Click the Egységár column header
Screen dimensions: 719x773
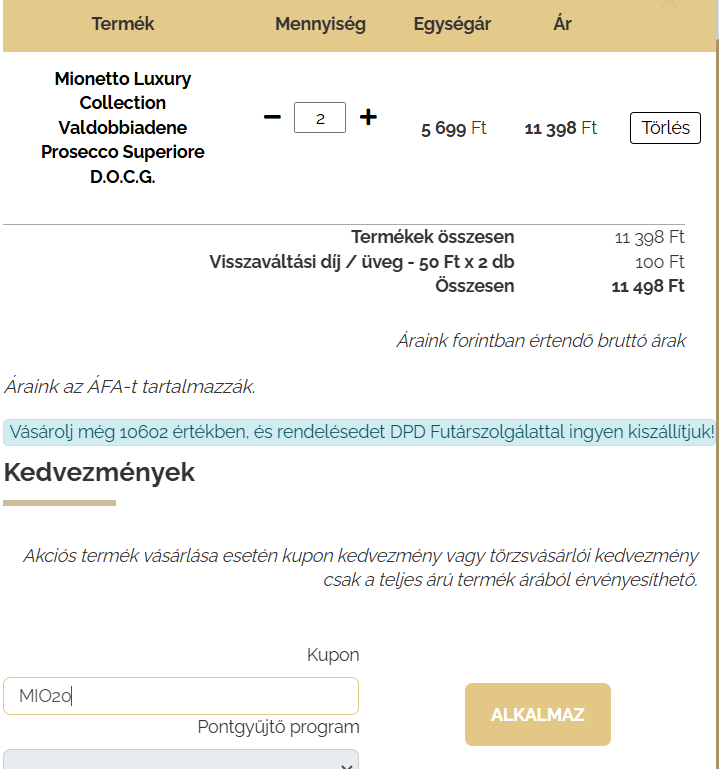point(452,24)
